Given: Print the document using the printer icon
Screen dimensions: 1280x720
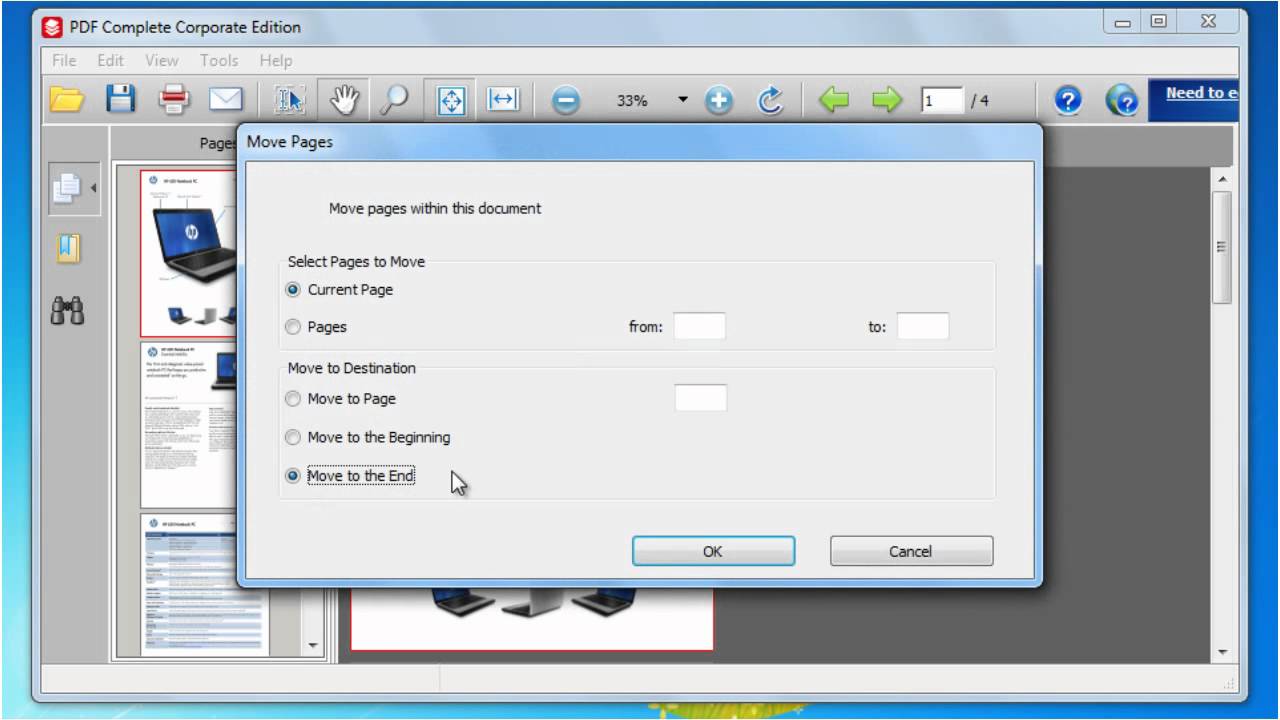Looking at the screenshot, I should pyautogui.click(x=174, y=100).
